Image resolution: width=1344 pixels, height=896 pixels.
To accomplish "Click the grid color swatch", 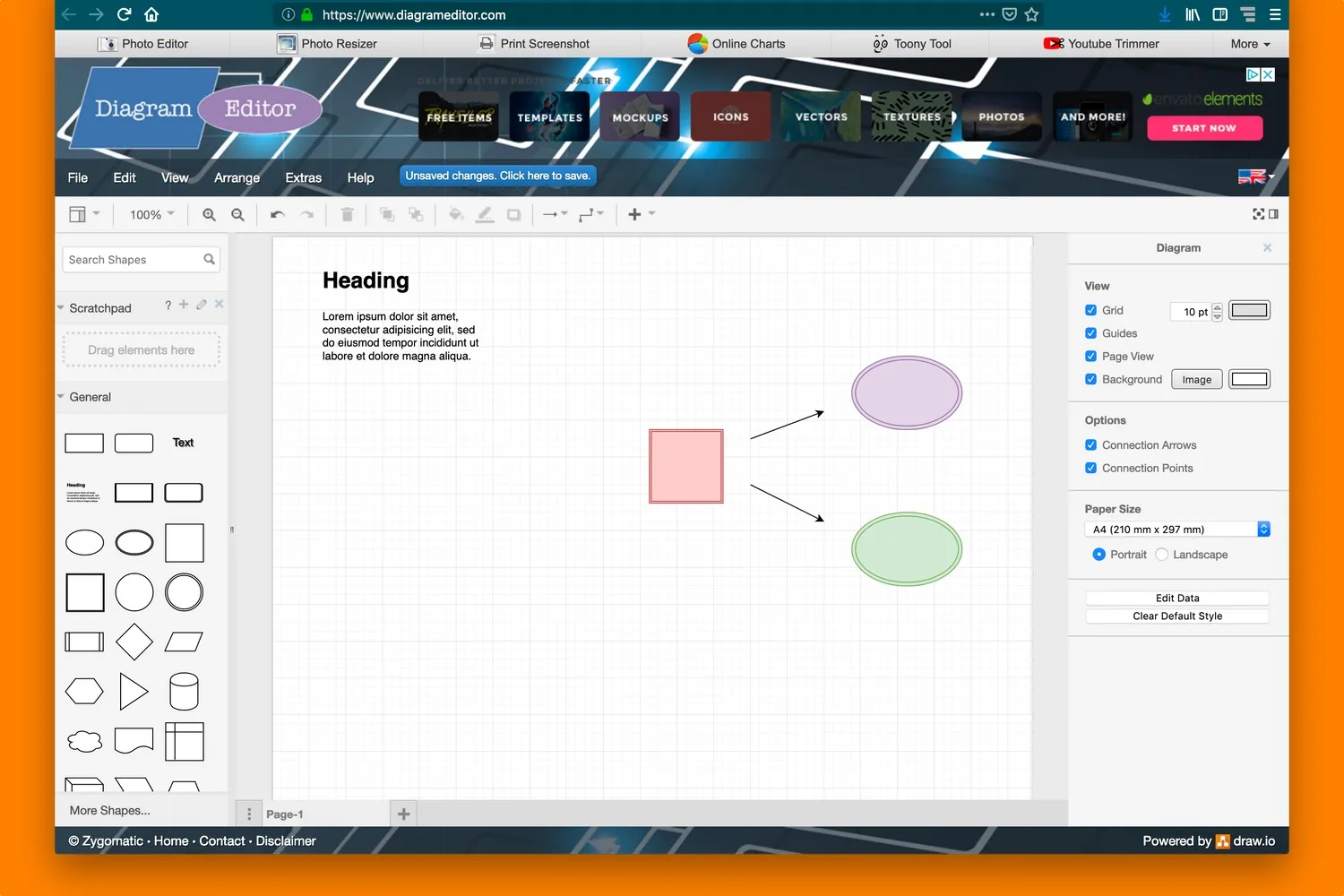I will point(1249,310).
